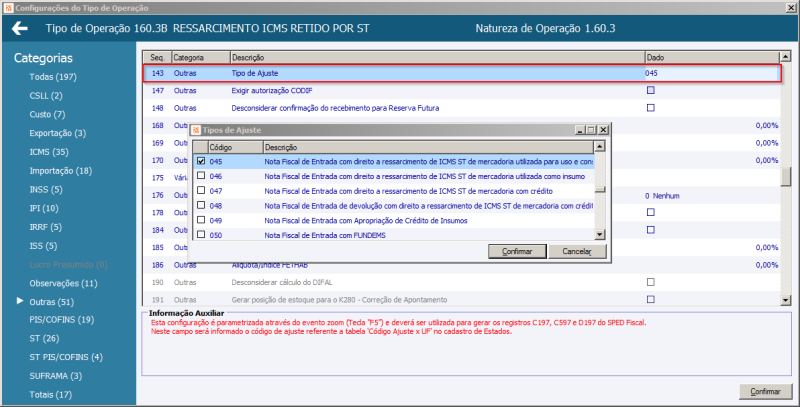Check the box for code 048
Image resolution: width=800 pixels, height=407 pixels.
(201, 206)
